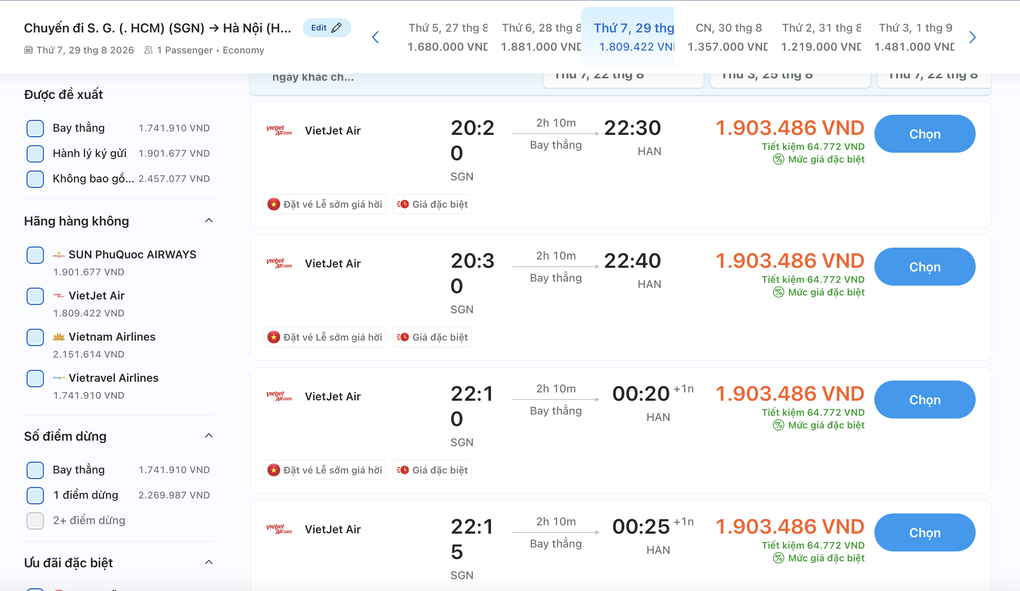
Task: Choose the 20:20 VietJet Air flight
Action: click(924, 134)
